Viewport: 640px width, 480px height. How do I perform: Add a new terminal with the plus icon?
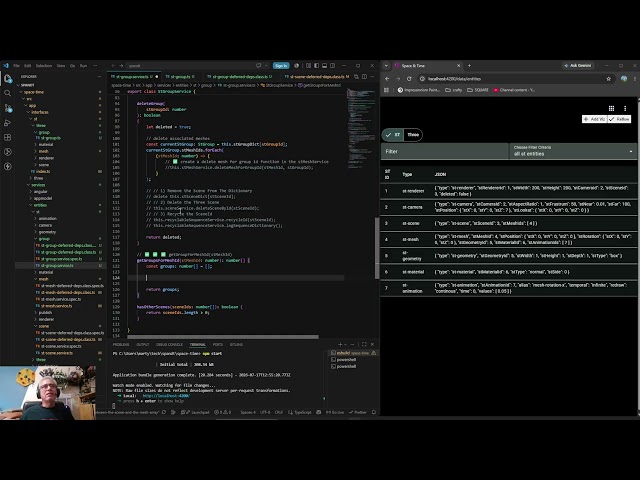(340, 344)
